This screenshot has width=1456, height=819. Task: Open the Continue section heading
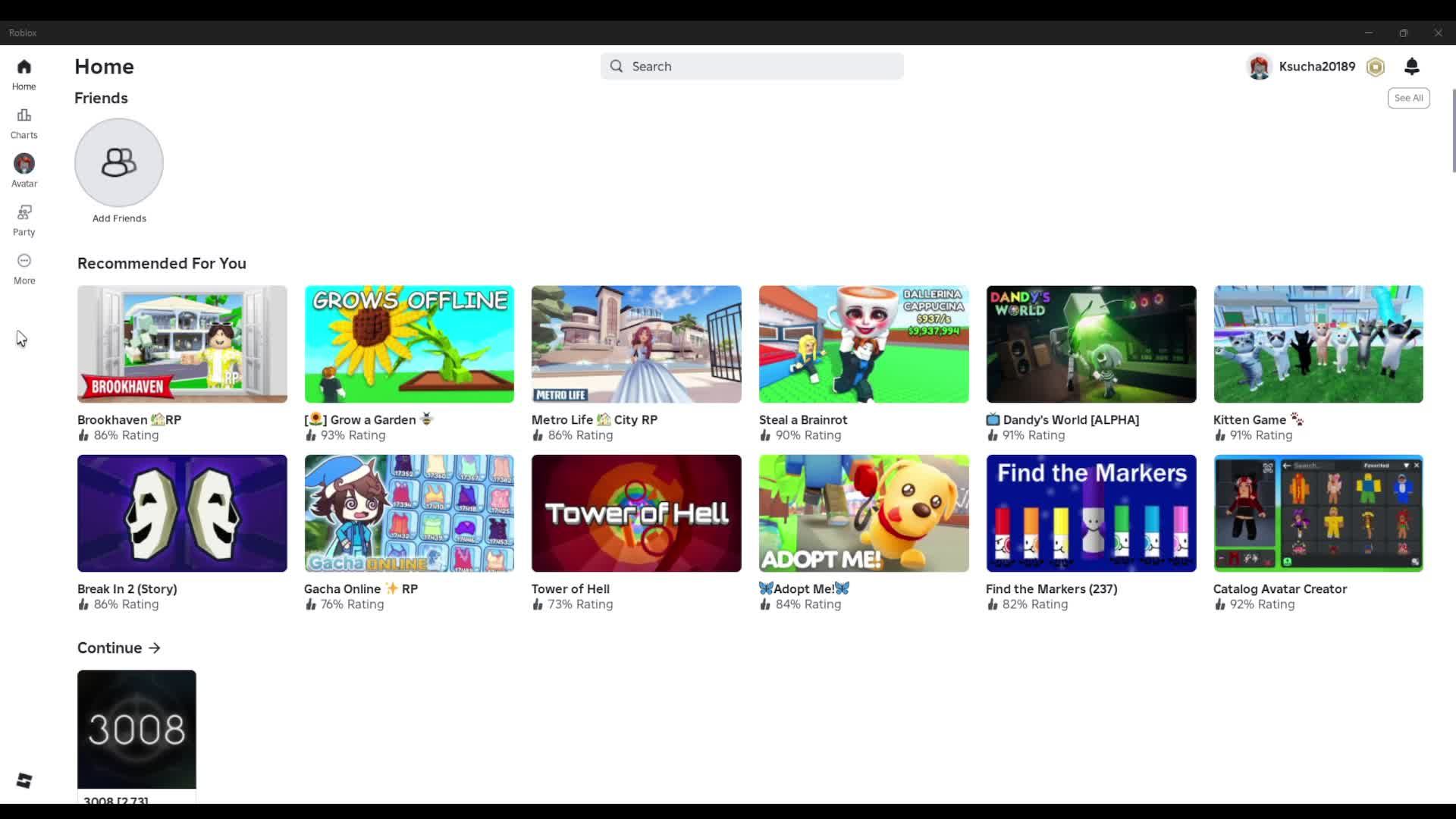[110, 648]
